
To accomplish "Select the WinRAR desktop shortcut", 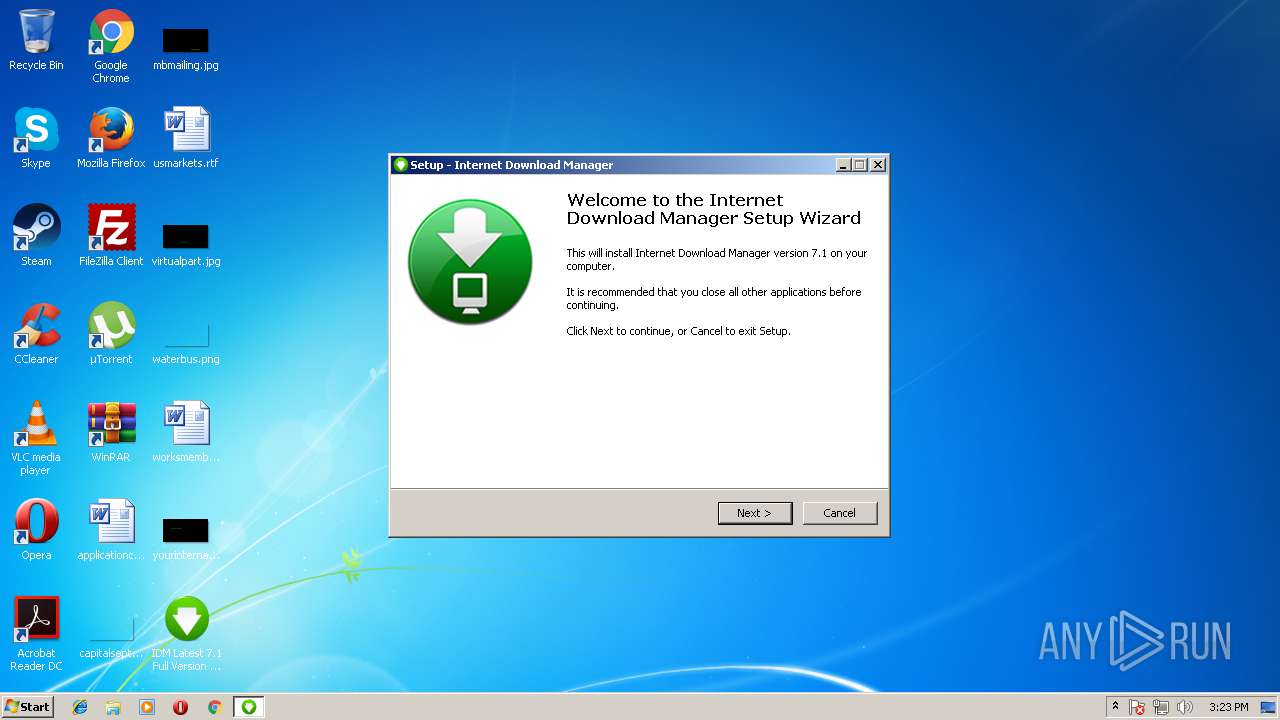I will [111, 432].
